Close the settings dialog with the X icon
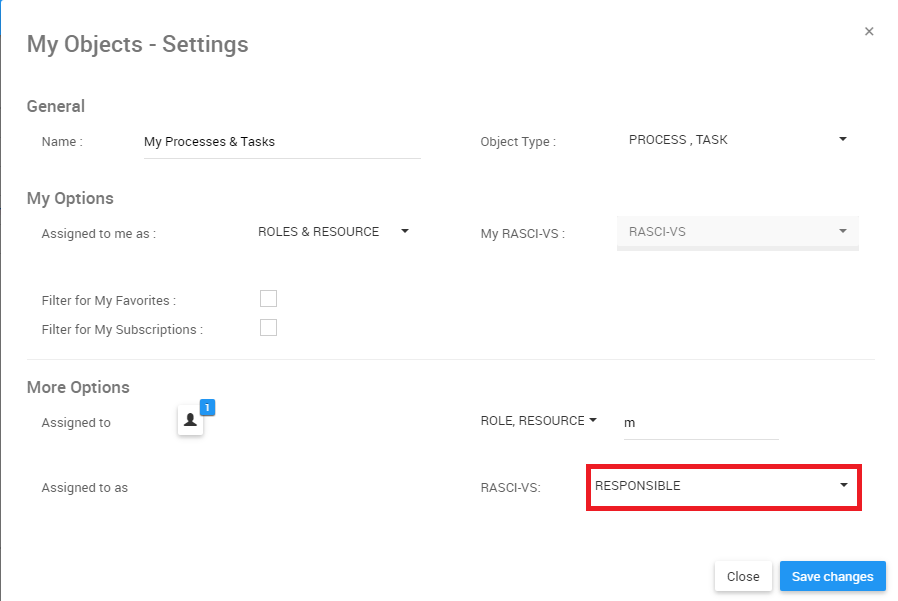This screenshot has width=898, height=601. pos(869,32)
